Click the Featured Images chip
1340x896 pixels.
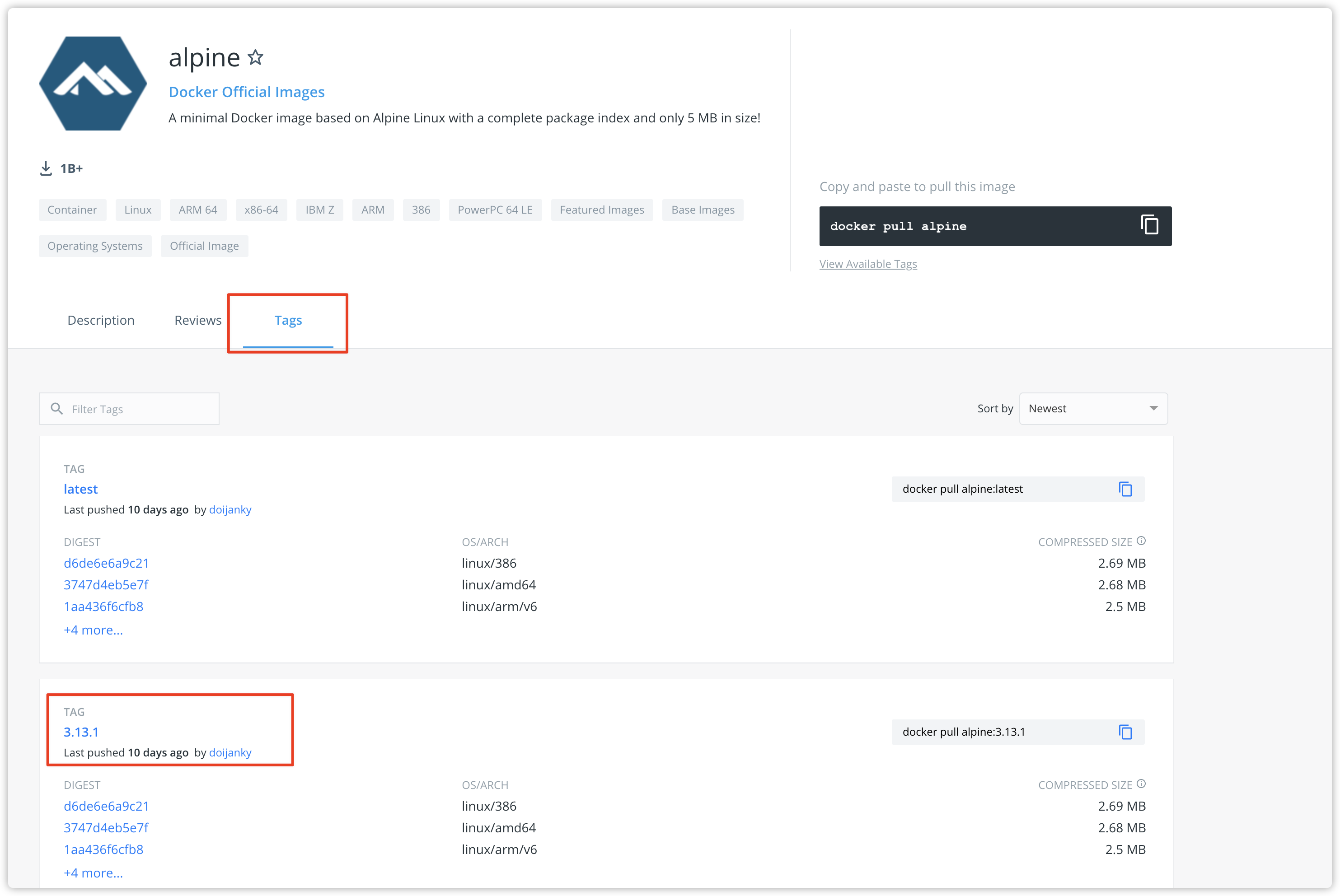click(x=602, y=210)
